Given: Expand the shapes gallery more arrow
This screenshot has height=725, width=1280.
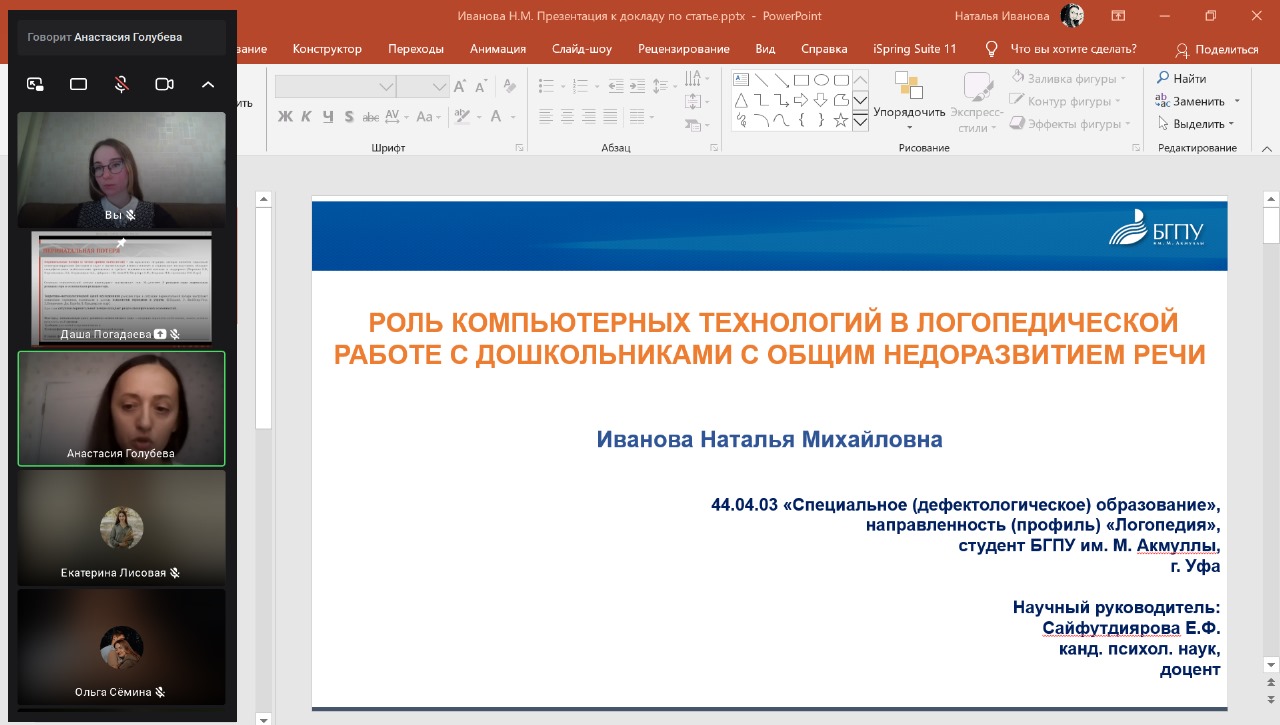Looking at the screenshot, I should tap(859, 122).
